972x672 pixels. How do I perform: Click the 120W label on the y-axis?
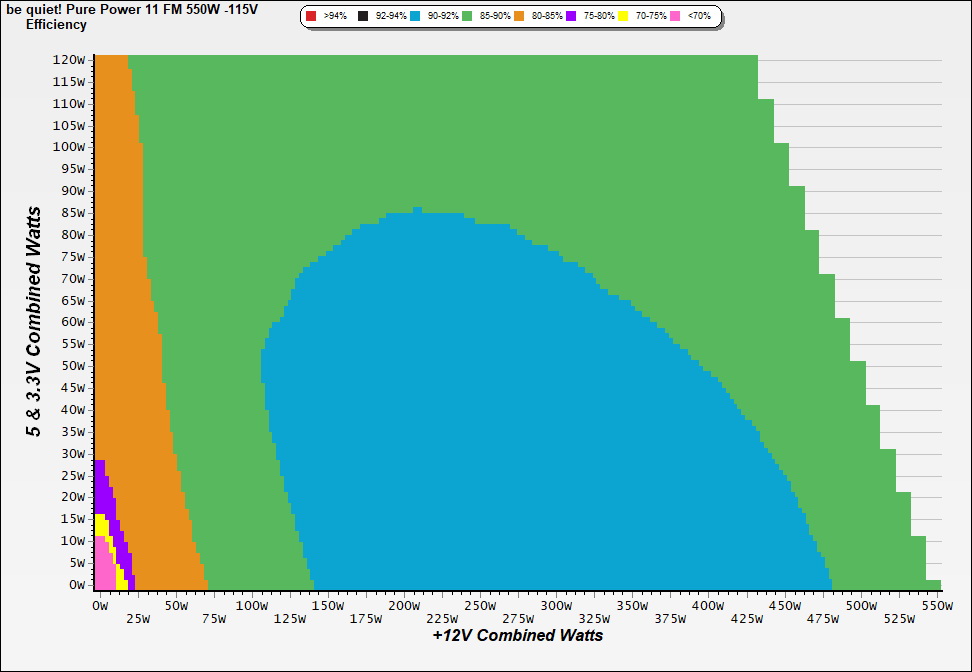pyautogui.click(x=70, y=59)
